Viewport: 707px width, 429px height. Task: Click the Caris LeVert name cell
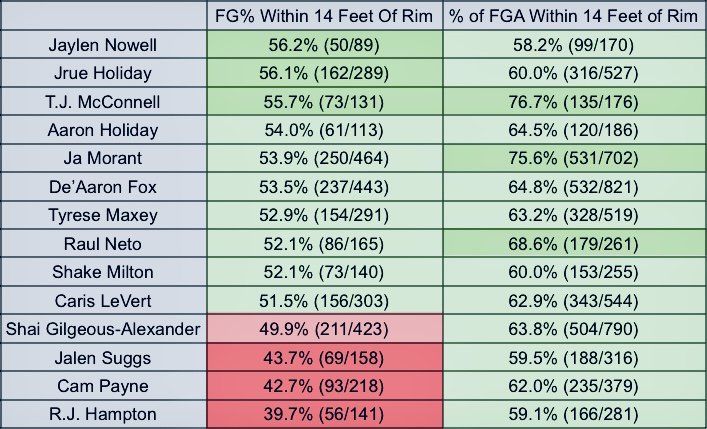click(103, 300)
